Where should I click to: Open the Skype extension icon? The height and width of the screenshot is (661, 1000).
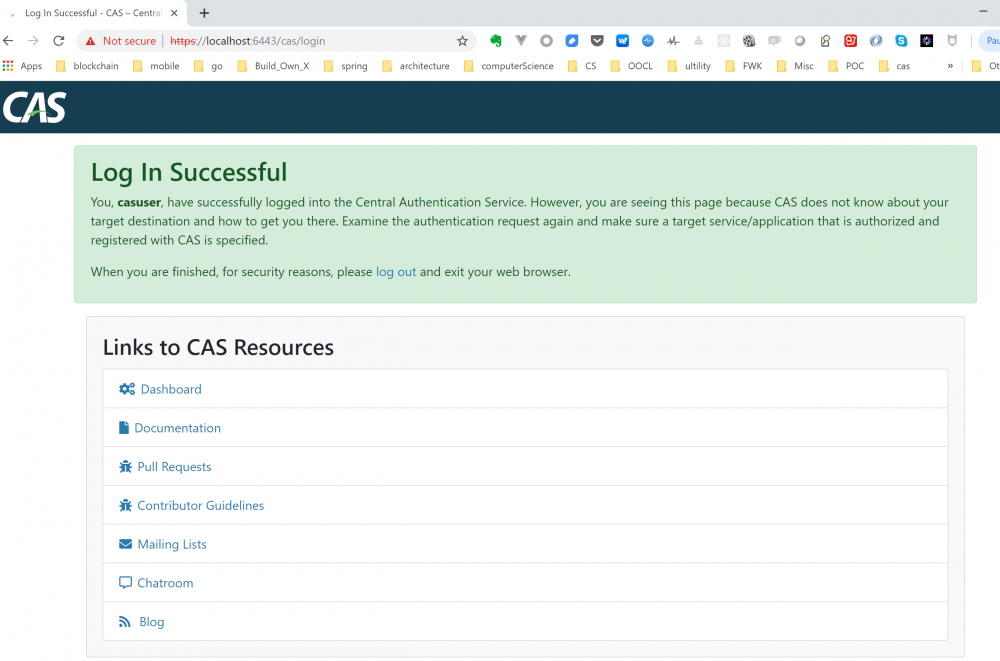click(x=901, y=41)
